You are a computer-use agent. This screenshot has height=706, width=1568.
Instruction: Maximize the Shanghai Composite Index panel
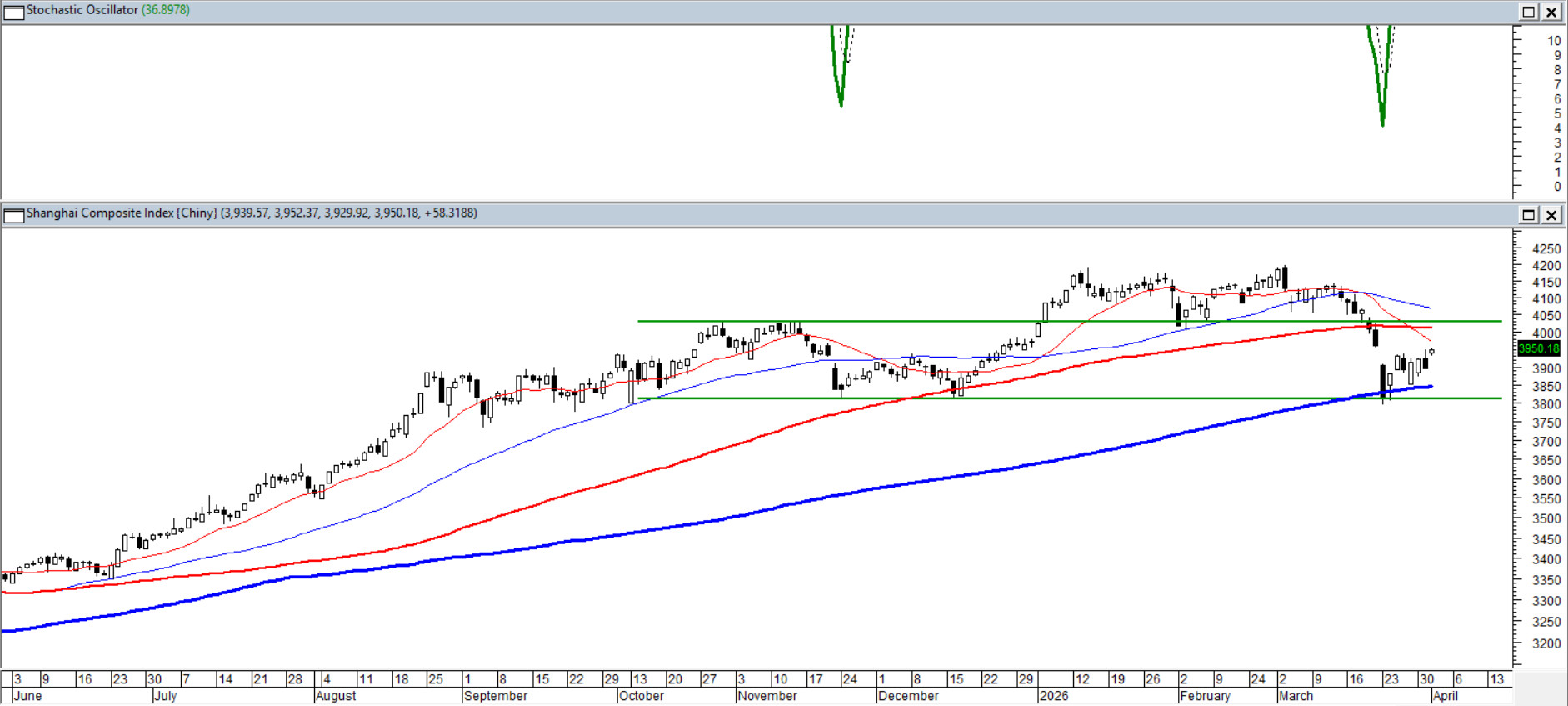tap(1529, 215)
